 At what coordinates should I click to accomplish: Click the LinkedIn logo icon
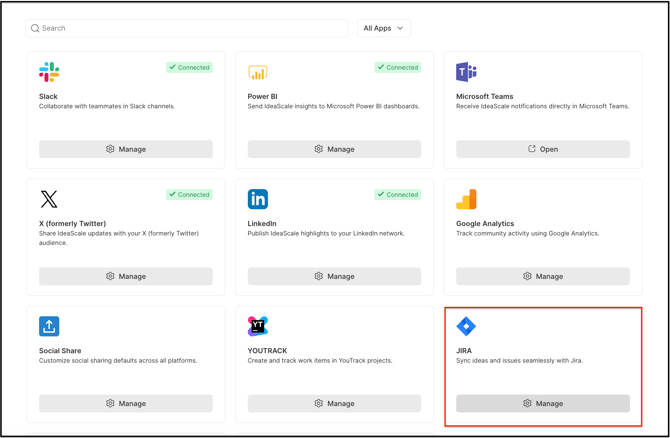pos(257,199)
